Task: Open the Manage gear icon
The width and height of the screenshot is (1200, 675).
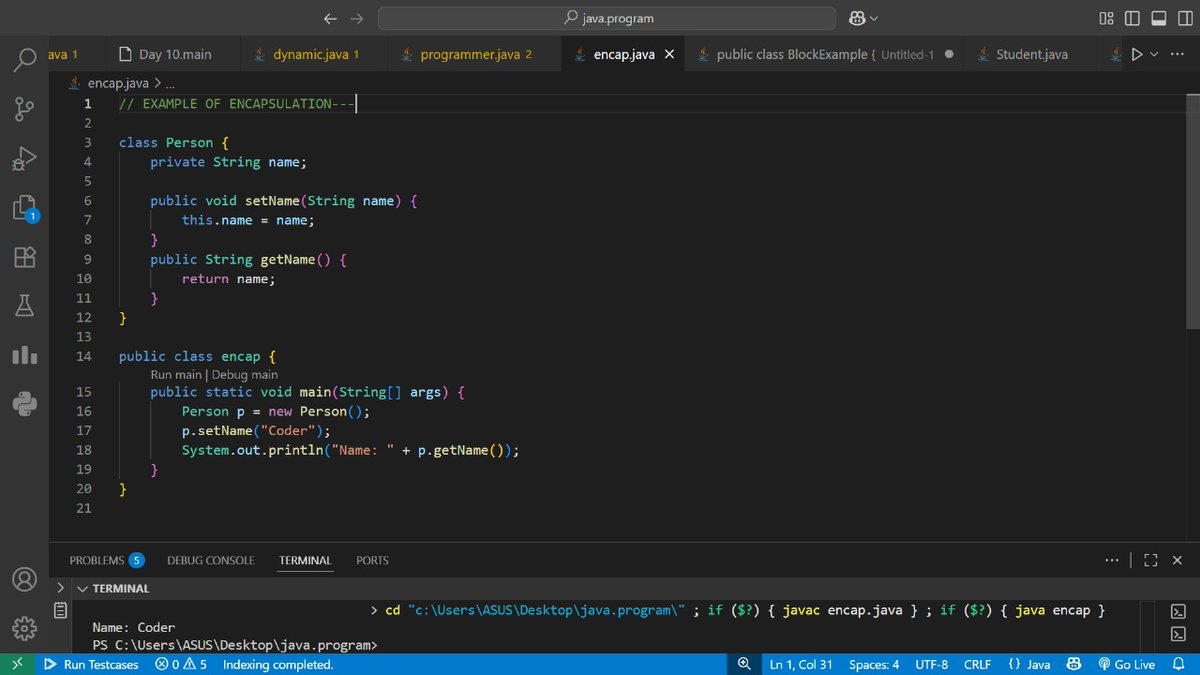Action: 25,628
